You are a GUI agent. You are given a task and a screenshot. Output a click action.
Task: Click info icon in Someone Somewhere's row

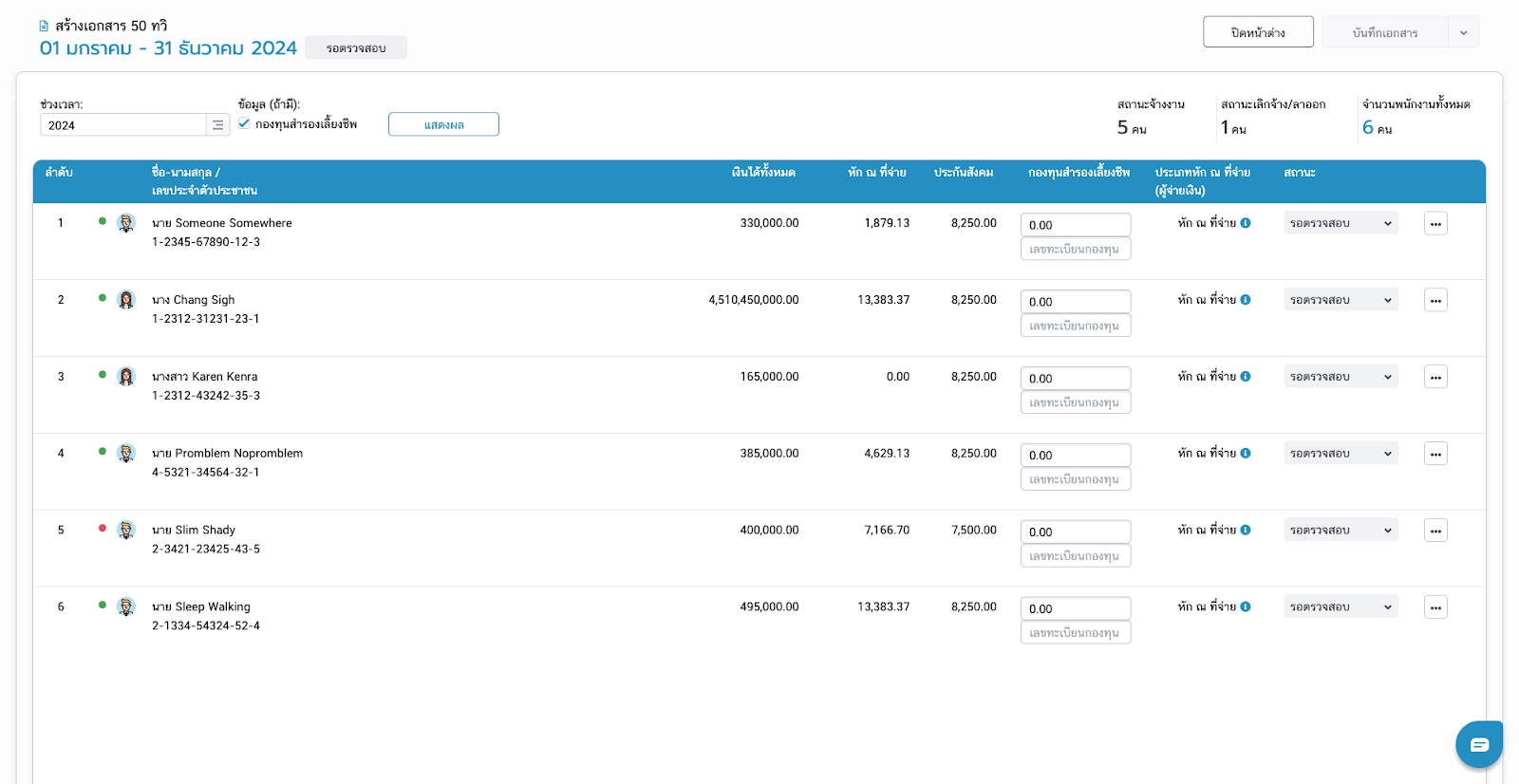1246,223
